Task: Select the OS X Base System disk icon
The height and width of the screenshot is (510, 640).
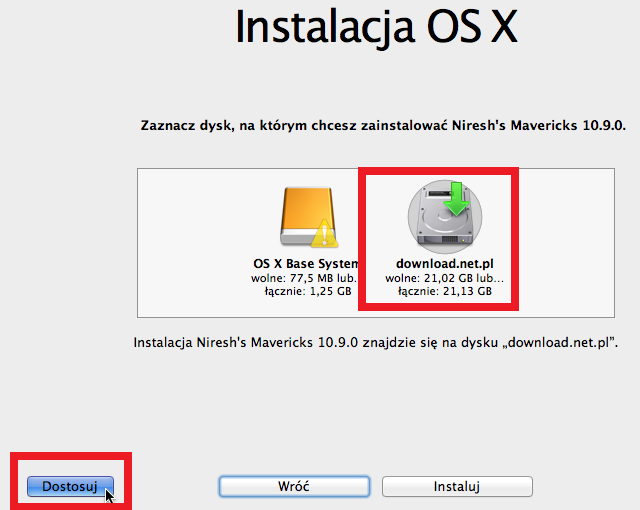Action: pos(309,217)
